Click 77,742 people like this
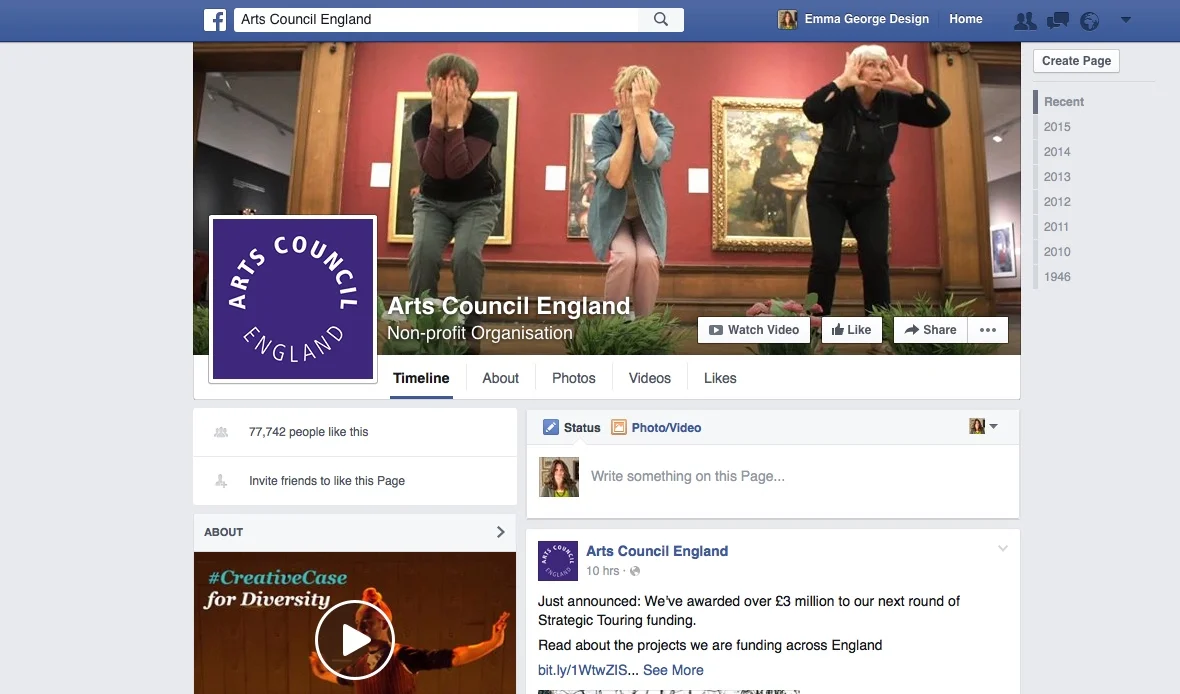 tap(309, 432)
